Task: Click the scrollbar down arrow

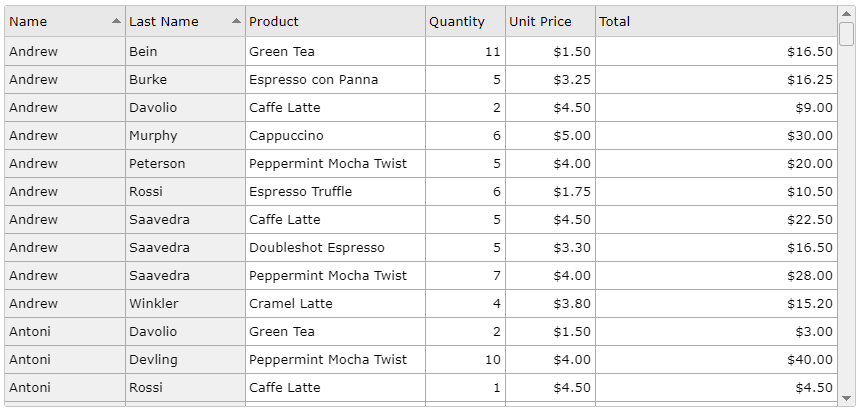Action: (x=846, y=398)
